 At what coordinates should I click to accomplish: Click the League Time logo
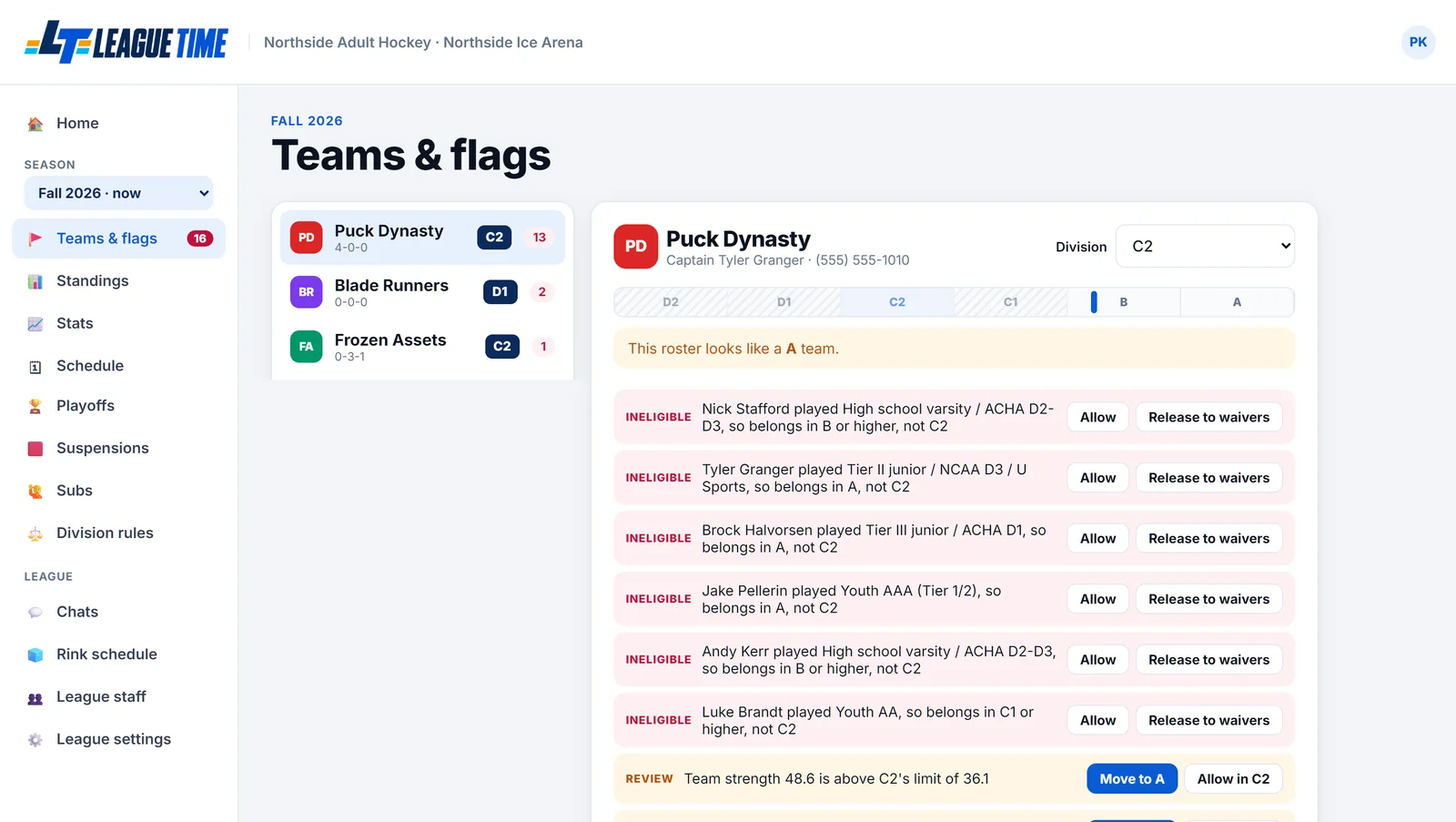[x=126, y=42]
